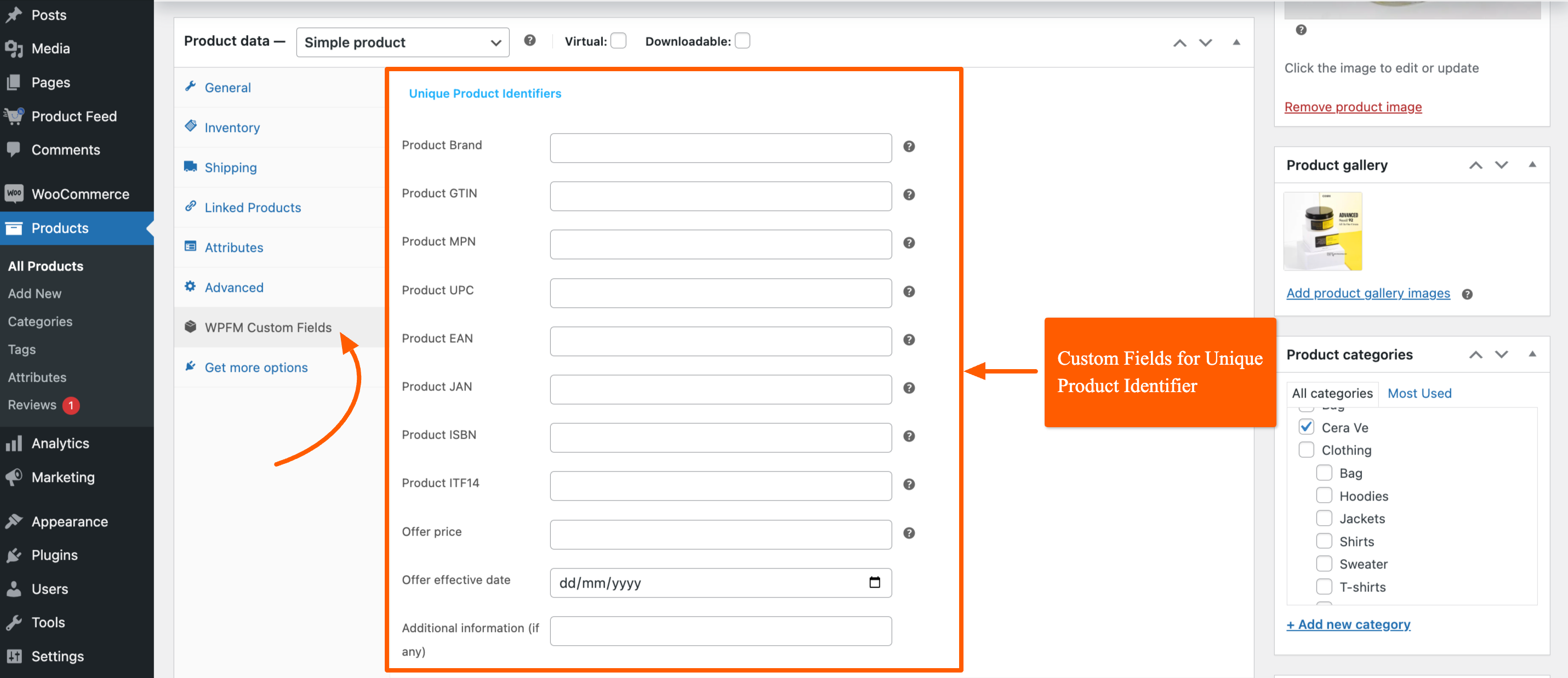
Task: Click the help icon next to Product Brand
Action: [x=909, y=147]
